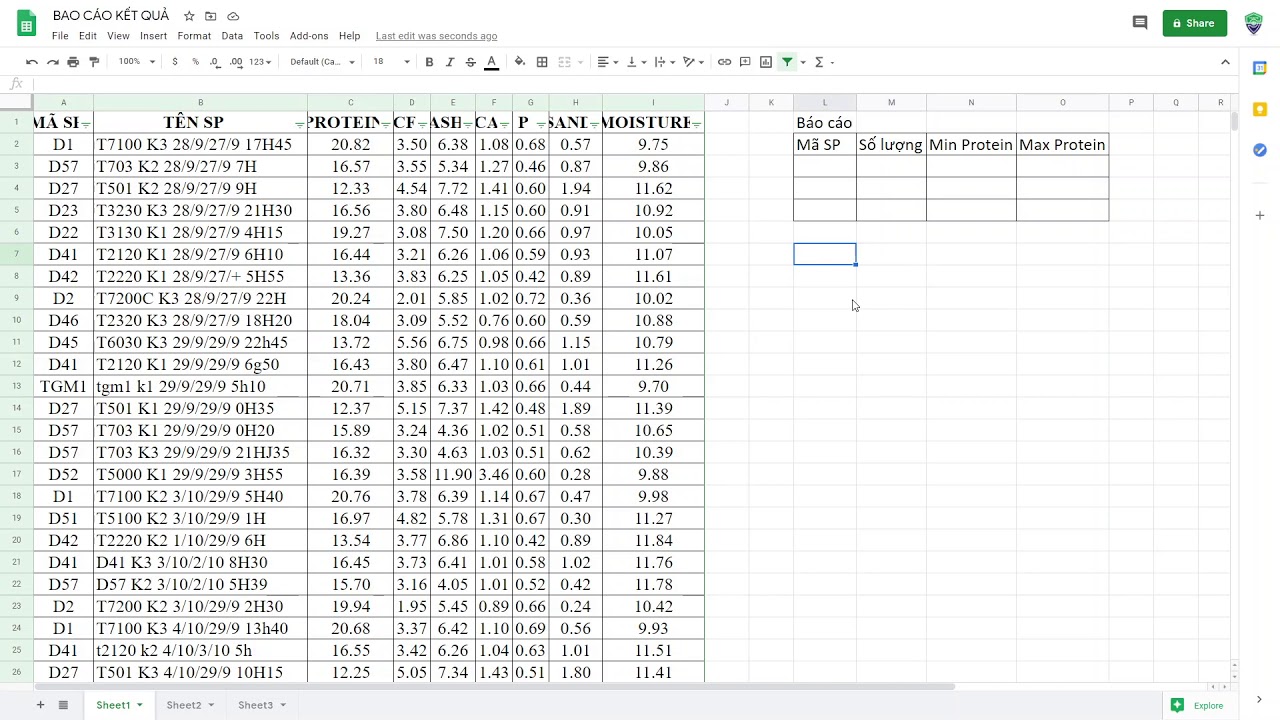Click the Move to folder icon
Screen dimensions: 1280x720
pos(211,16)
